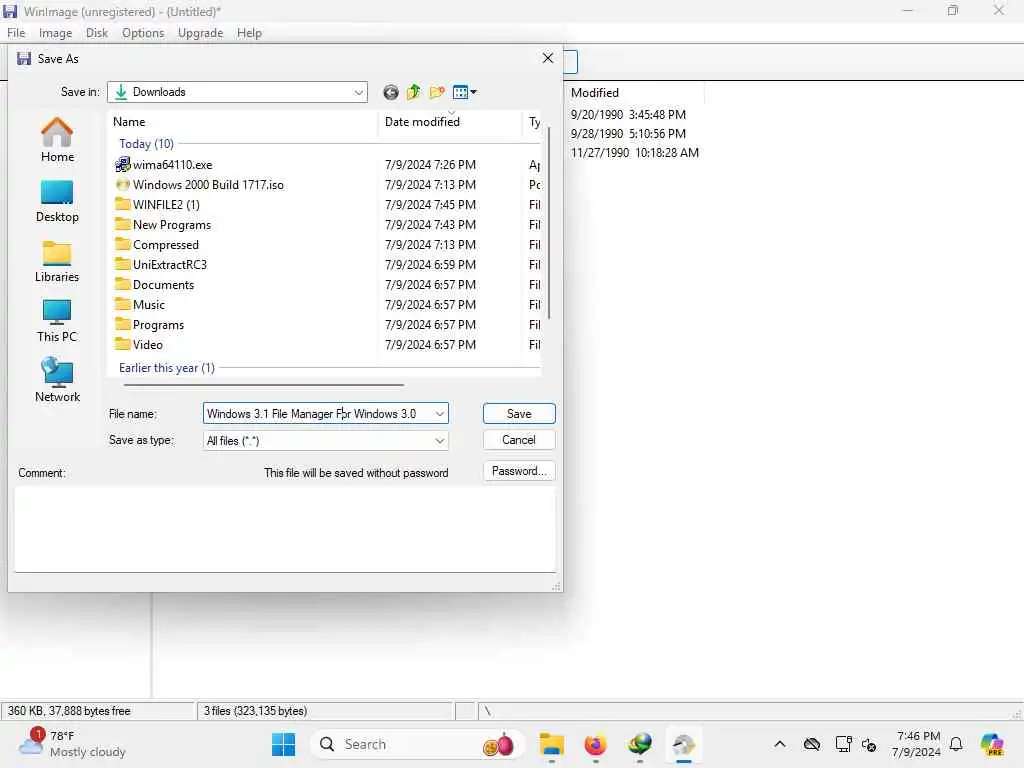Open Firefox from the taskbar
Screen dimensions: 1024x768
(x=596, y=744)
